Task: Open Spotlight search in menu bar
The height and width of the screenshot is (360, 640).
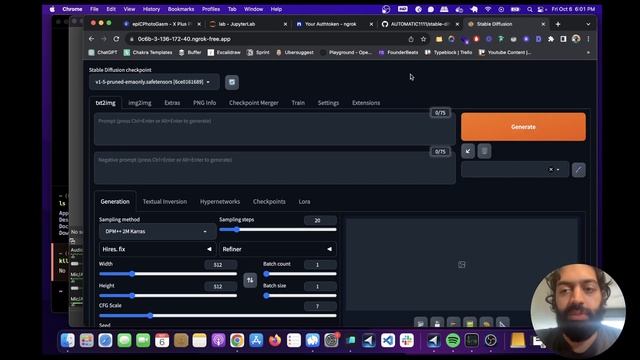Action: [529, 9]
